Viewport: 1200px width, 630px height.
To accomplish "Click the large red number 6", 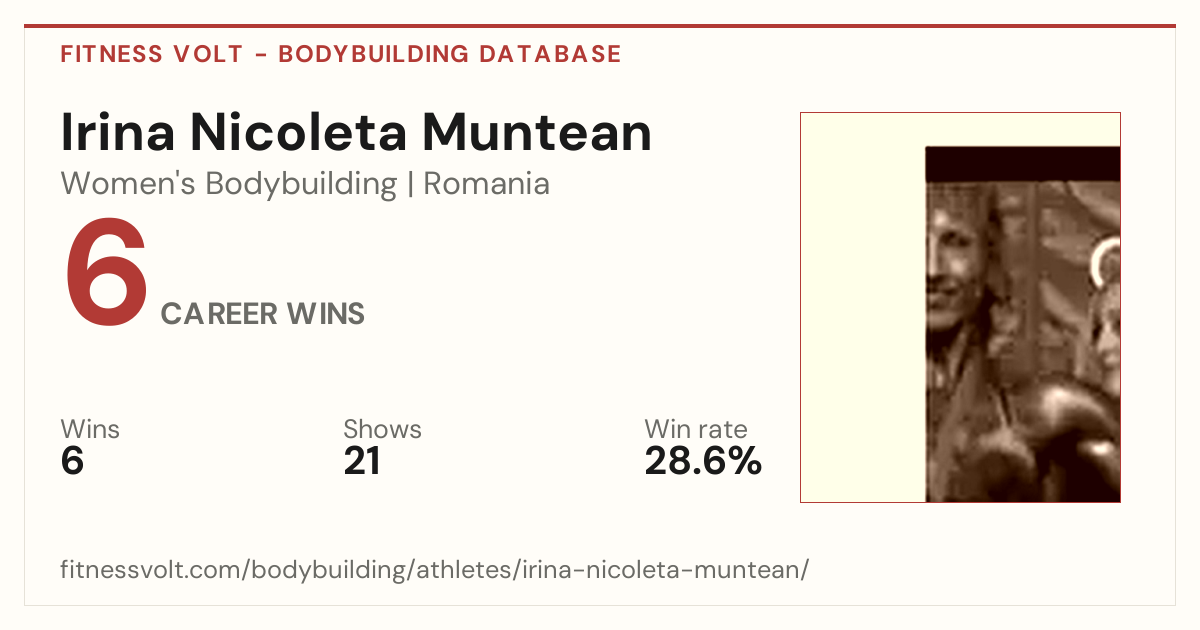I will pos(106,274).
